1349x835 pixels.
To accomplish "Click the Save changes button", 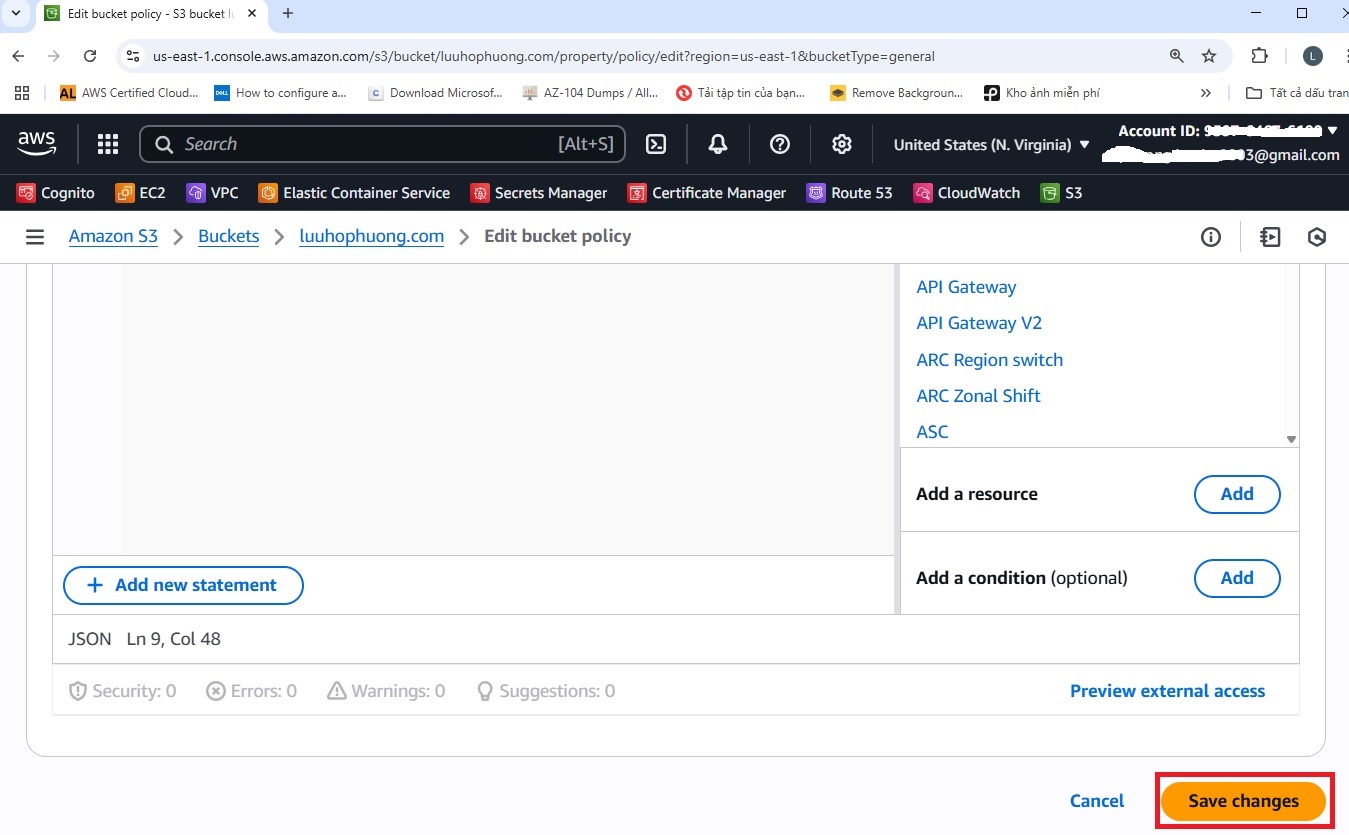I will tap(1243, 801).
